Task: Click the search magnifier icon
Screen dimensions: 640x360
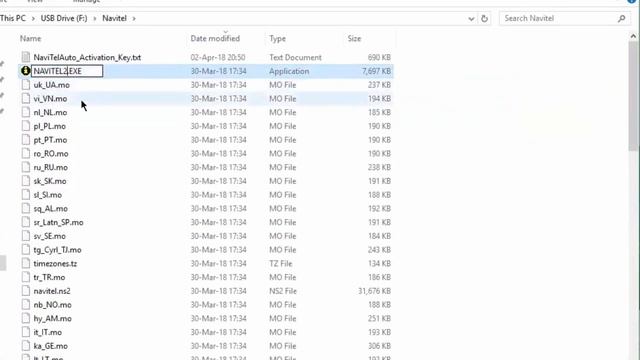Action: coord(621,18)
